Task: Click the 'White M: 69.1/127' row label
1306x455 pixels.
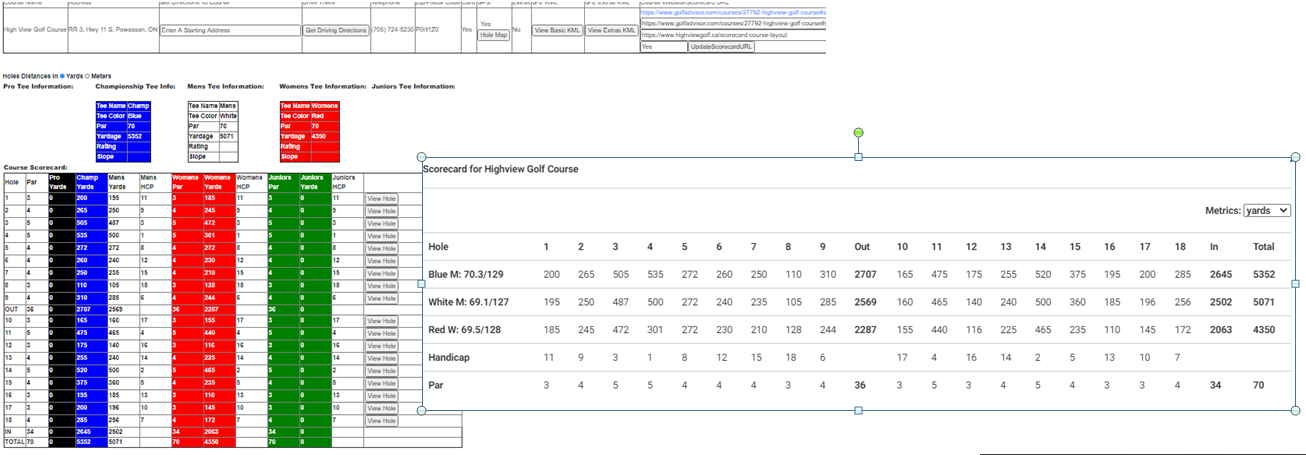Action: point(469,301)
